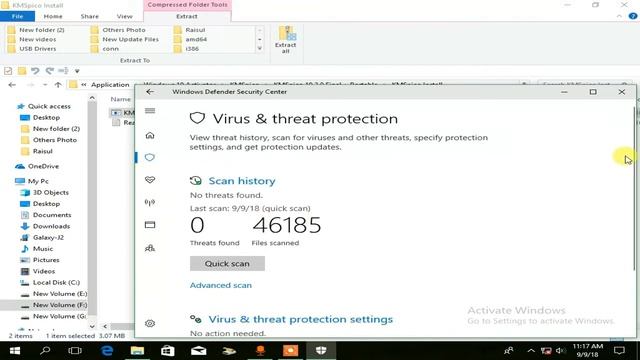Open Device performance & health heart icon
Viewport: 640px width, 360px height.
(150, 180)
